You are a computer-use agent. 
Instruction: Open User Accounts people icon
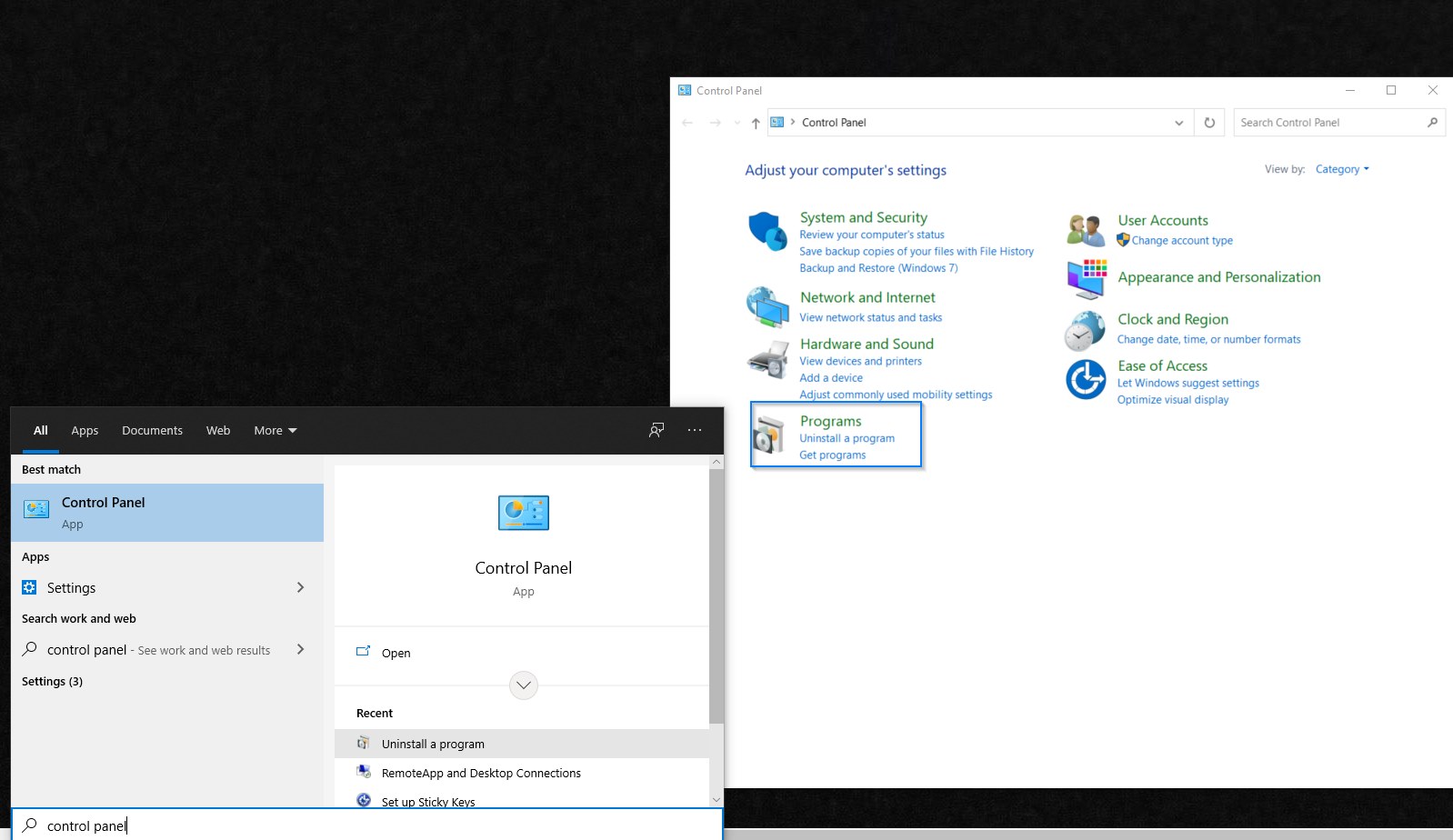(1086, 230)
